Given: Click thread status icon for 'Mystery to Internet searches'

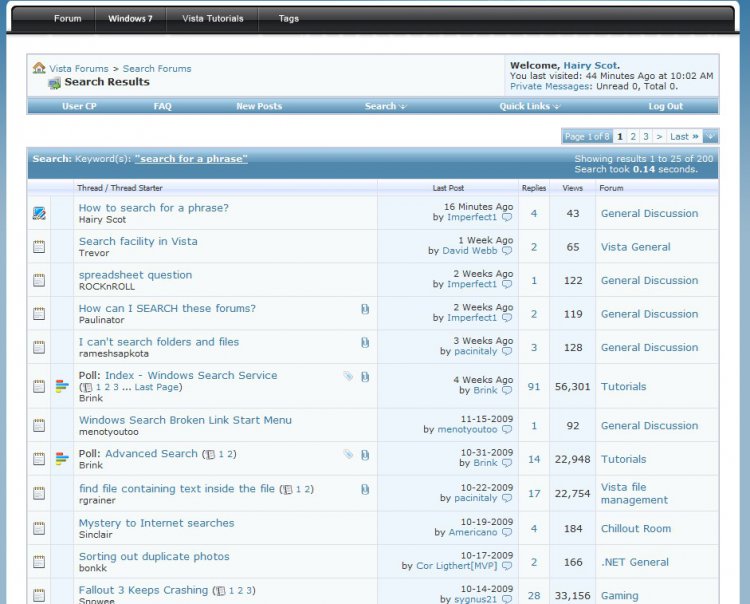Looking at the screenshot, I should [x=39, y=528].
